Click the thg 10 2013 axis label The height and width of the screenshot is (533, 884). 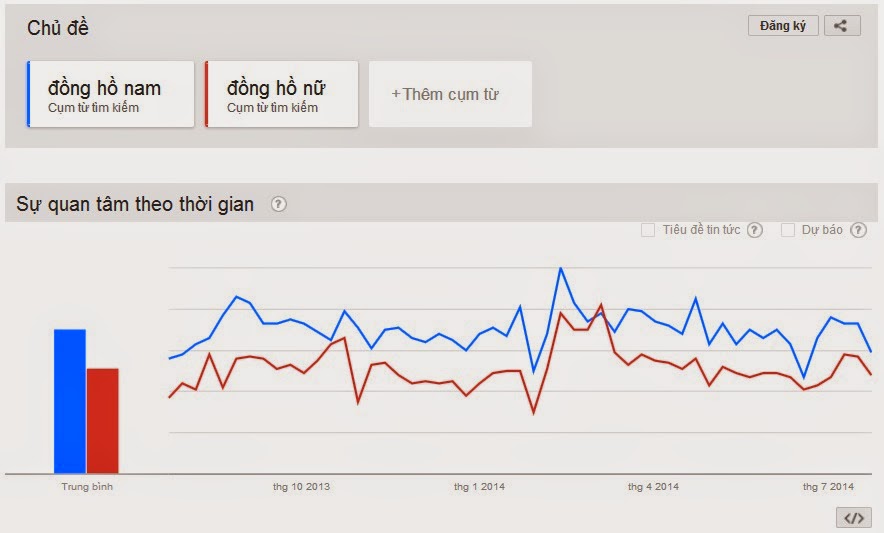(x=301, y=487)
